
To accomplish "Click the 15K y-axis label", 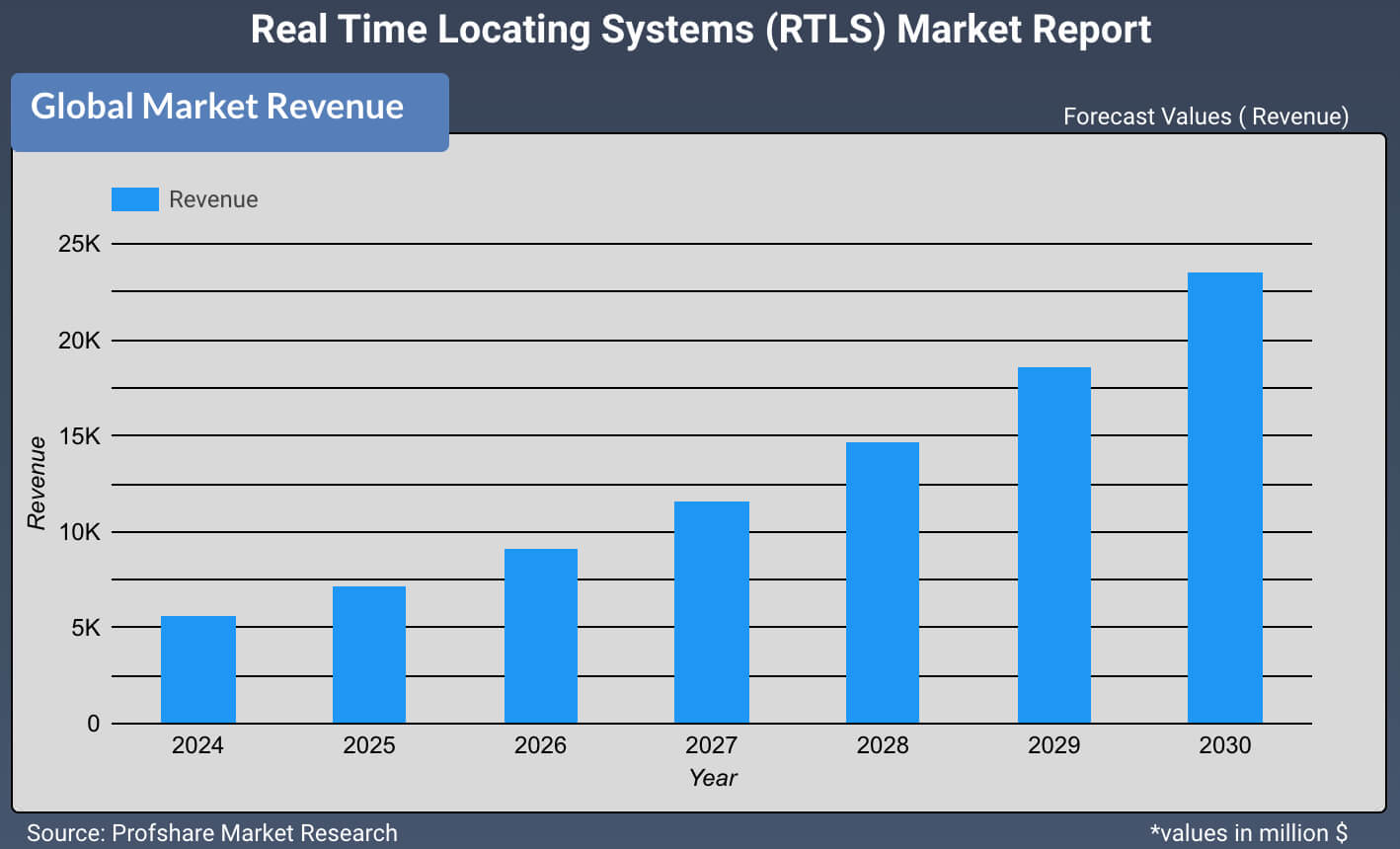I will tap(79, 435).
